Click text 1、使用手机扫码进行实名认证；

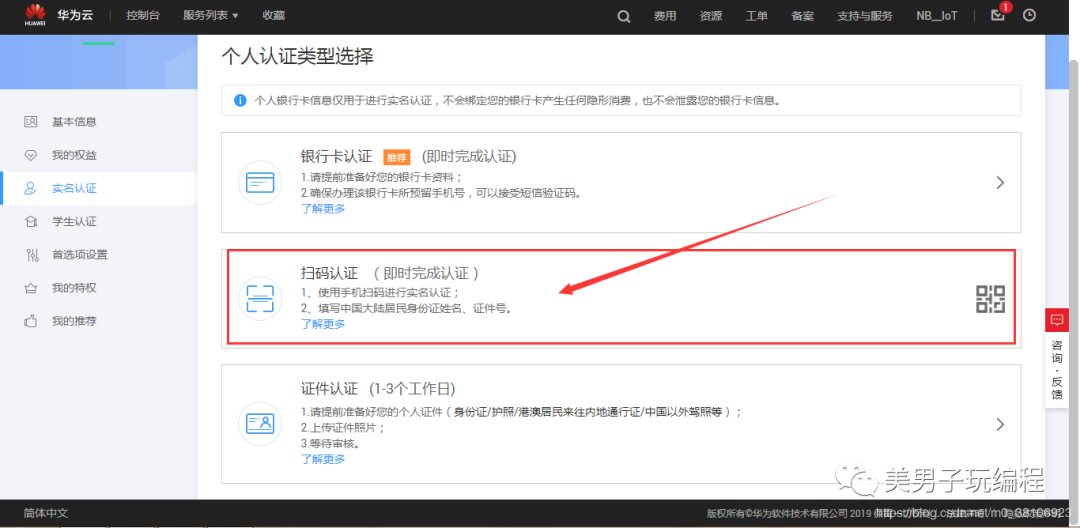pos(381,293)
